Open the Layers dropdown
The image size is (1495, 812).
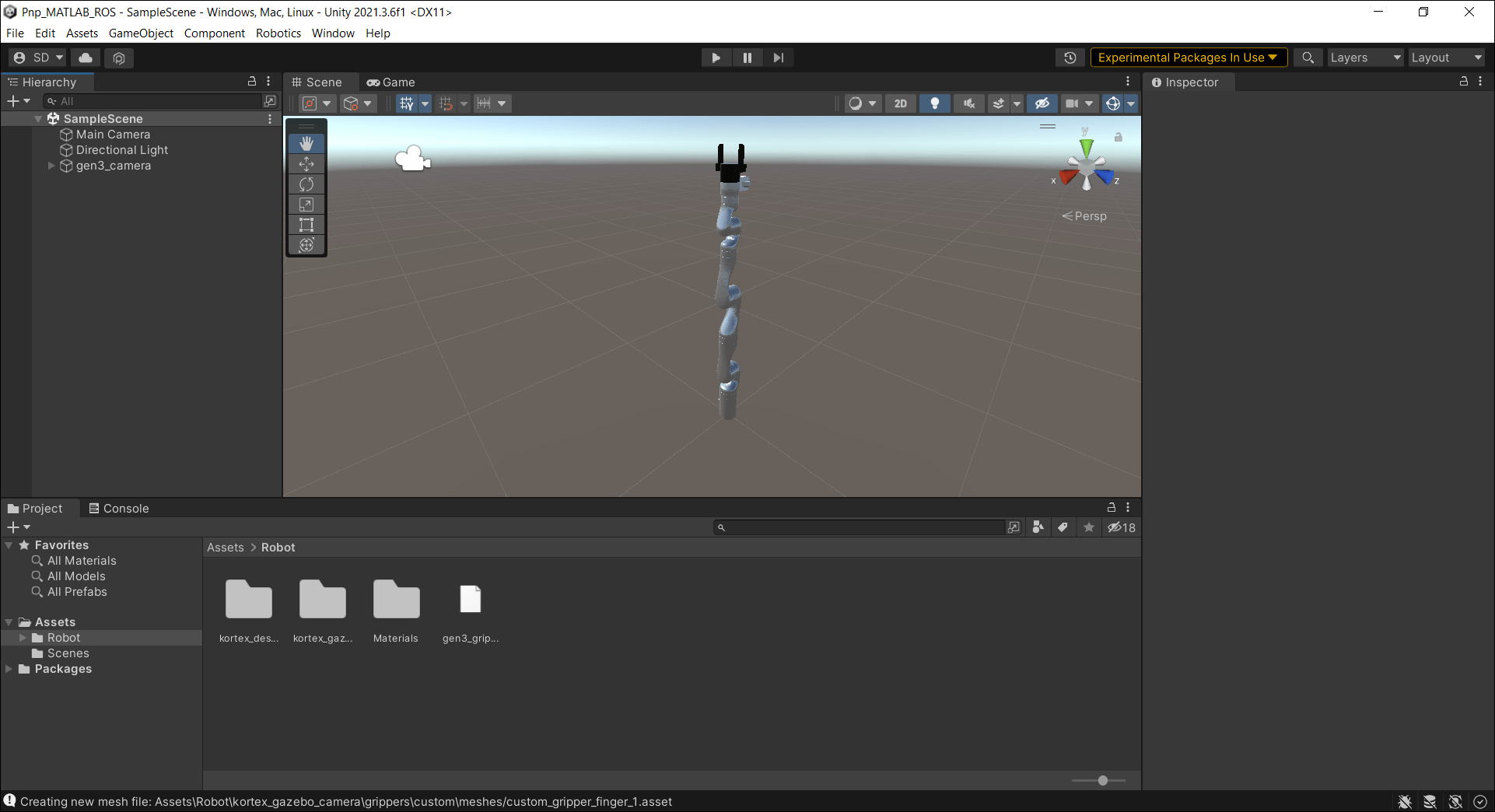(x=1364, y=57)
